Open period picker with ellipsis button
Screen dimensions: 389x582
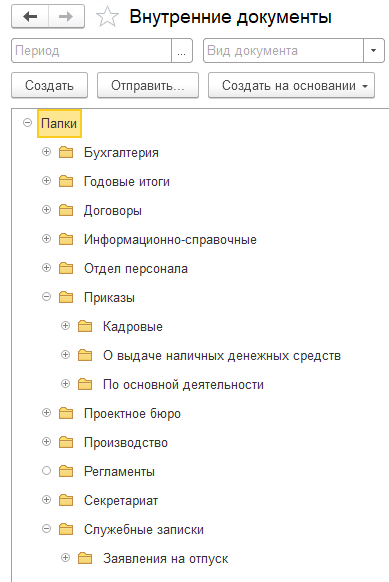click(182, 50)
